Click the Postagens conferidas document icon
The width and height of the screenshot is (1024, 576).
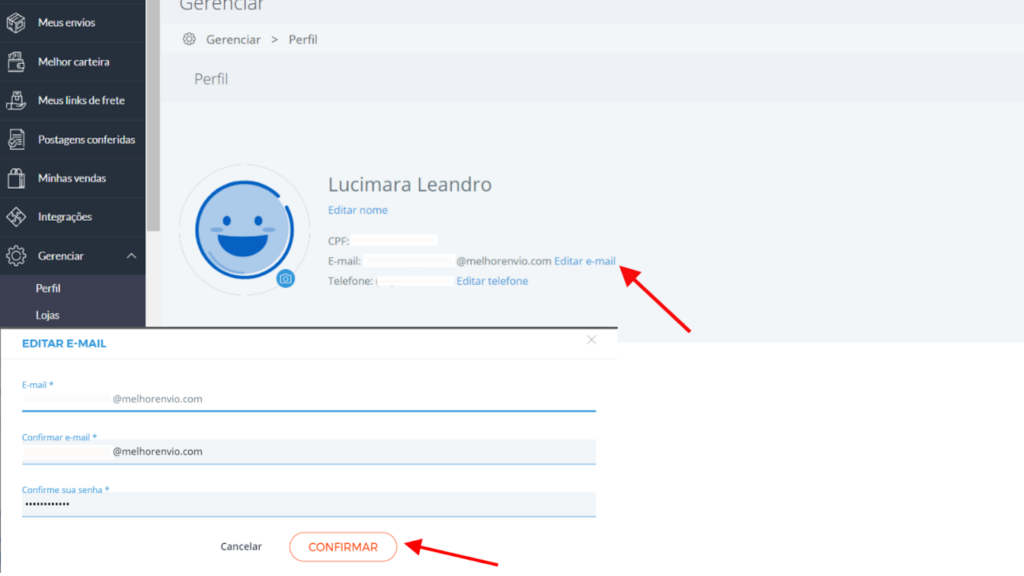[x=16, y=139]
